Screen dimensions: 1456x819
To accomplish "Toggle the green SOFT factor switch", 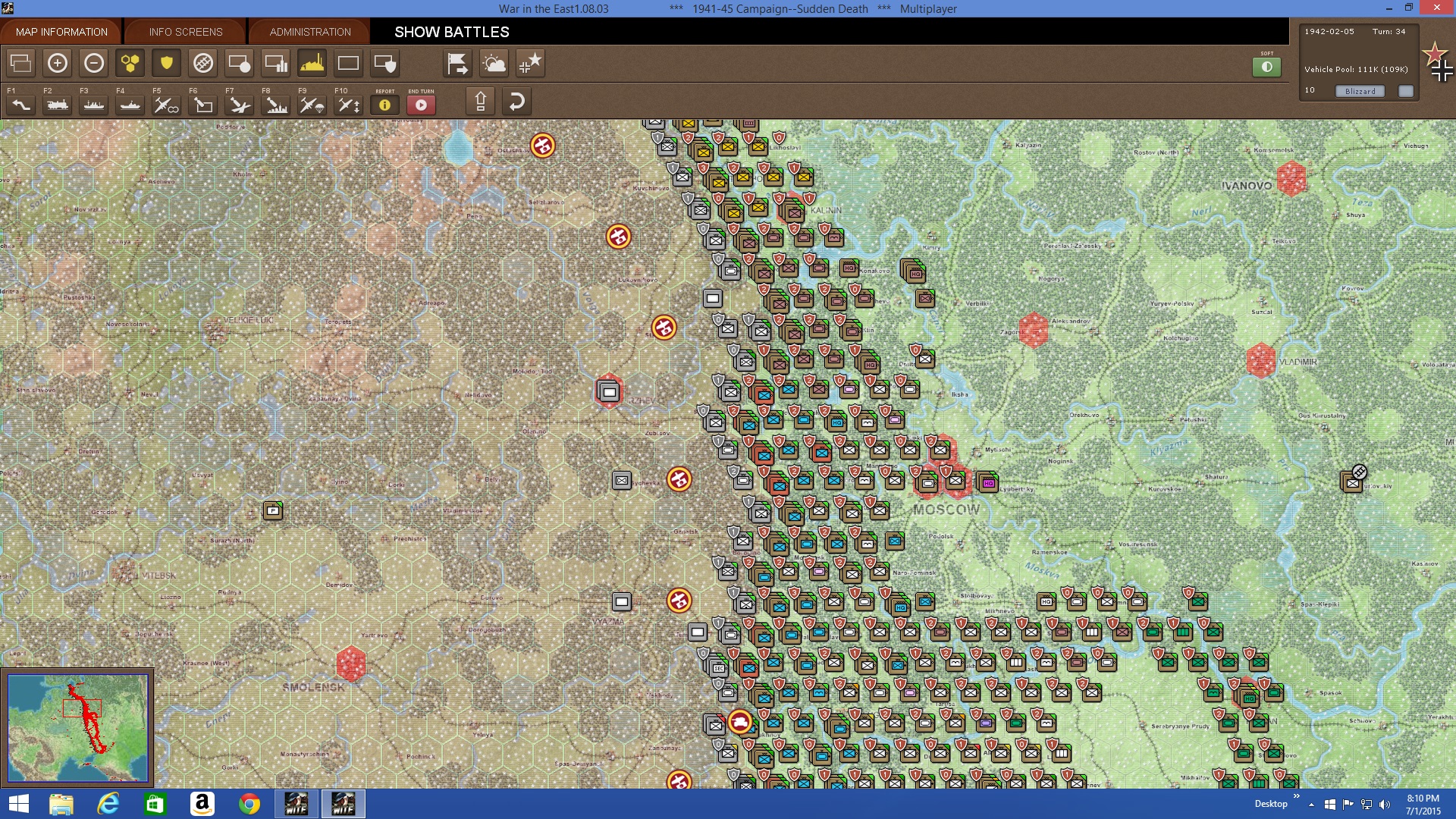I will point(1266,67).
